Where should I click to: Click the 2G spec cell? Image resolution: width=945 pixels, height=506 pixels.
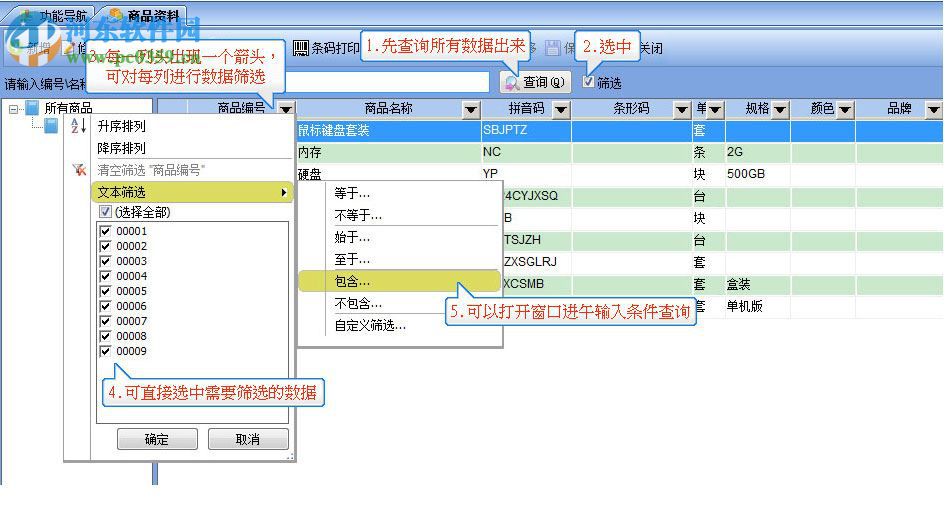point(758,152)
